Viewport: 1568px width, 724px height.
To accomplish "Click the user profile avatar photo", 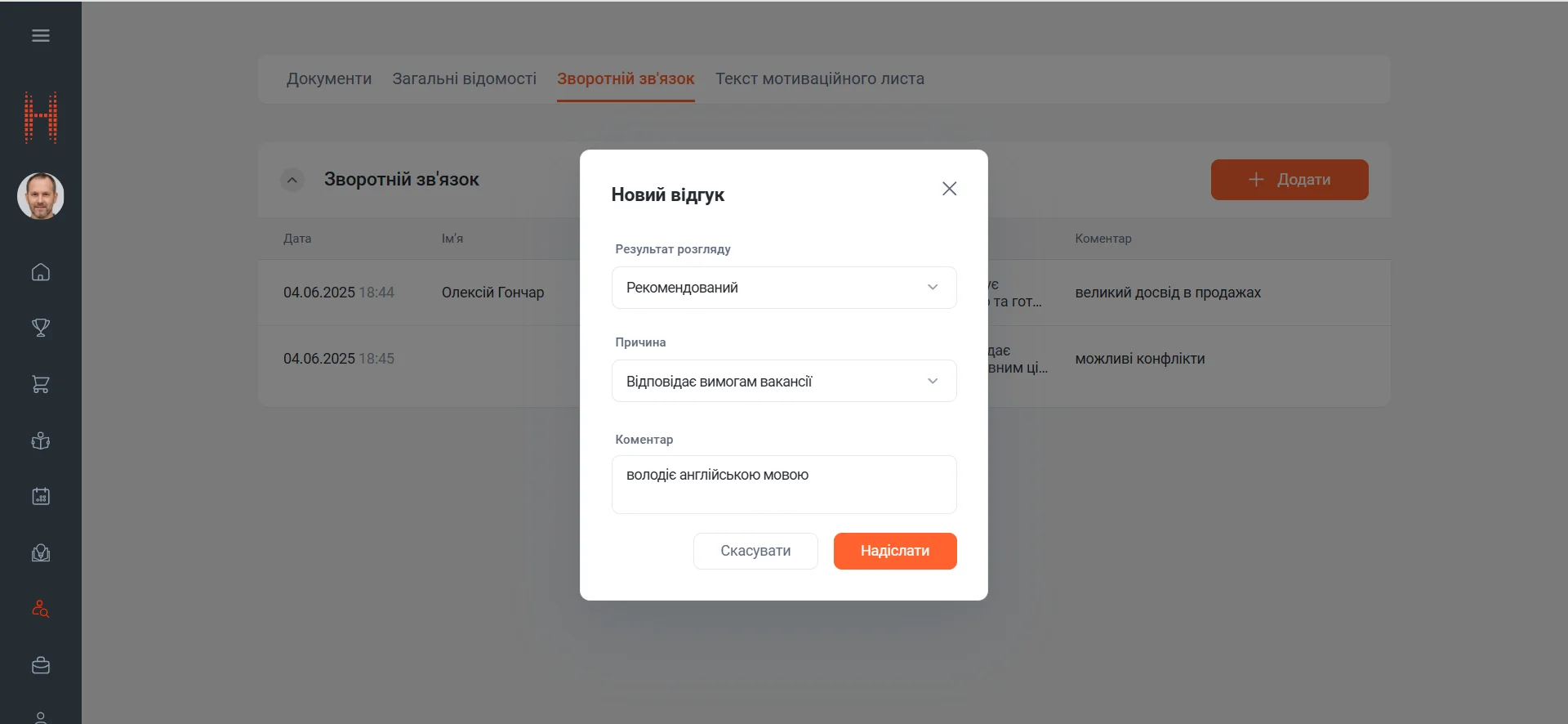I will click(x=41, y=196).
